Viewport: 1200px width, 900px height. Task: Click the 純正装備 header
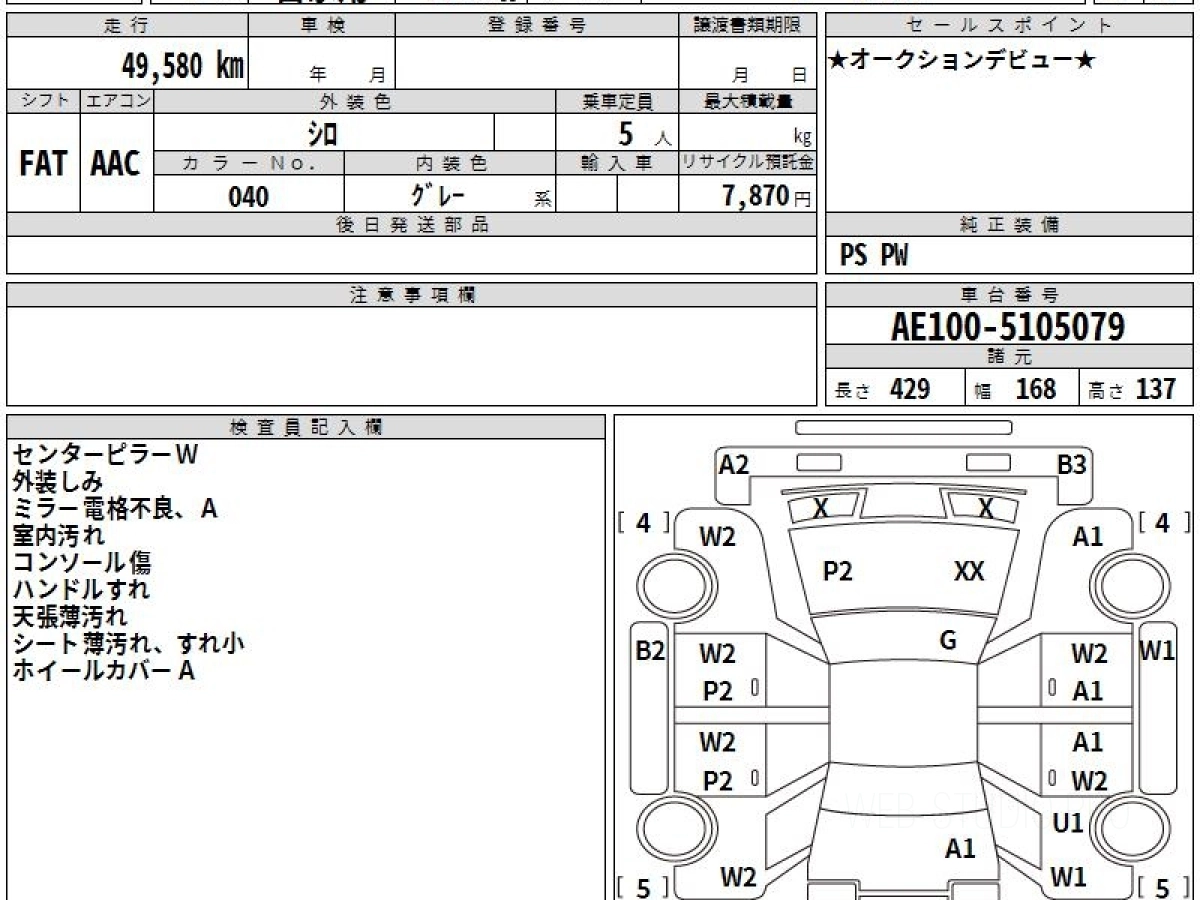click(x=1009, y=225)
